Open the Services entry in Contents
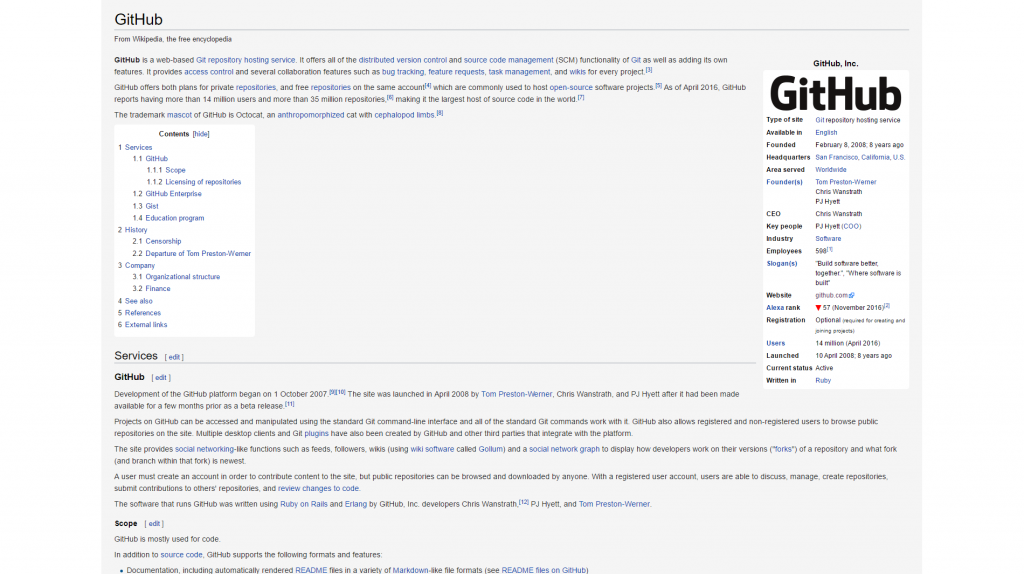The image size is (1024, 574). (138, 148)
